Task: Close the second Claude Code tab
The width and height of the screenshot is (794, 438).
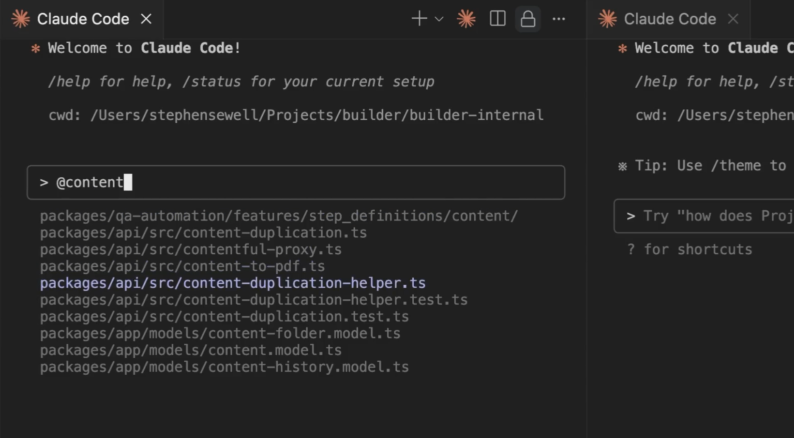Action: click(734, 19)
